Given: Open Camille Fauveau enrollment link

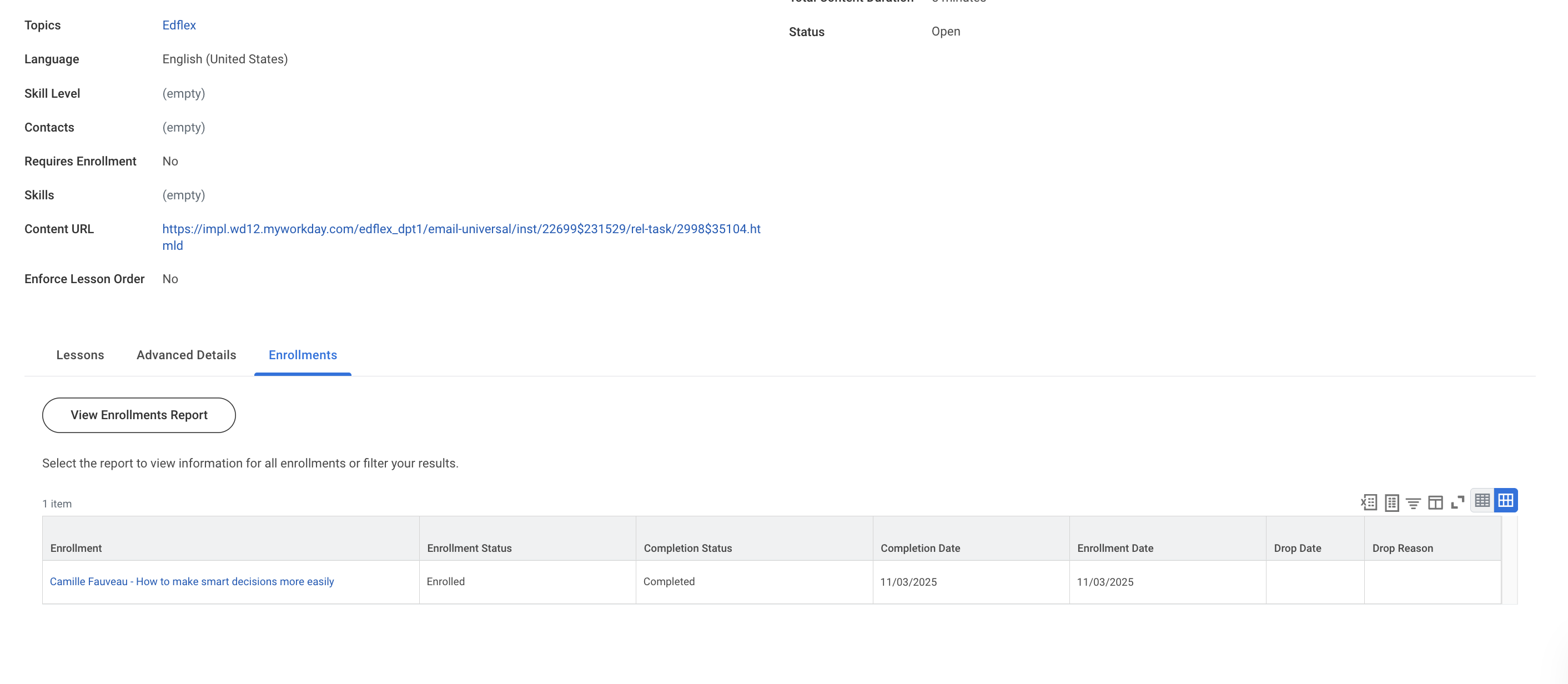Looking at the screenshot, I should 192,581.
